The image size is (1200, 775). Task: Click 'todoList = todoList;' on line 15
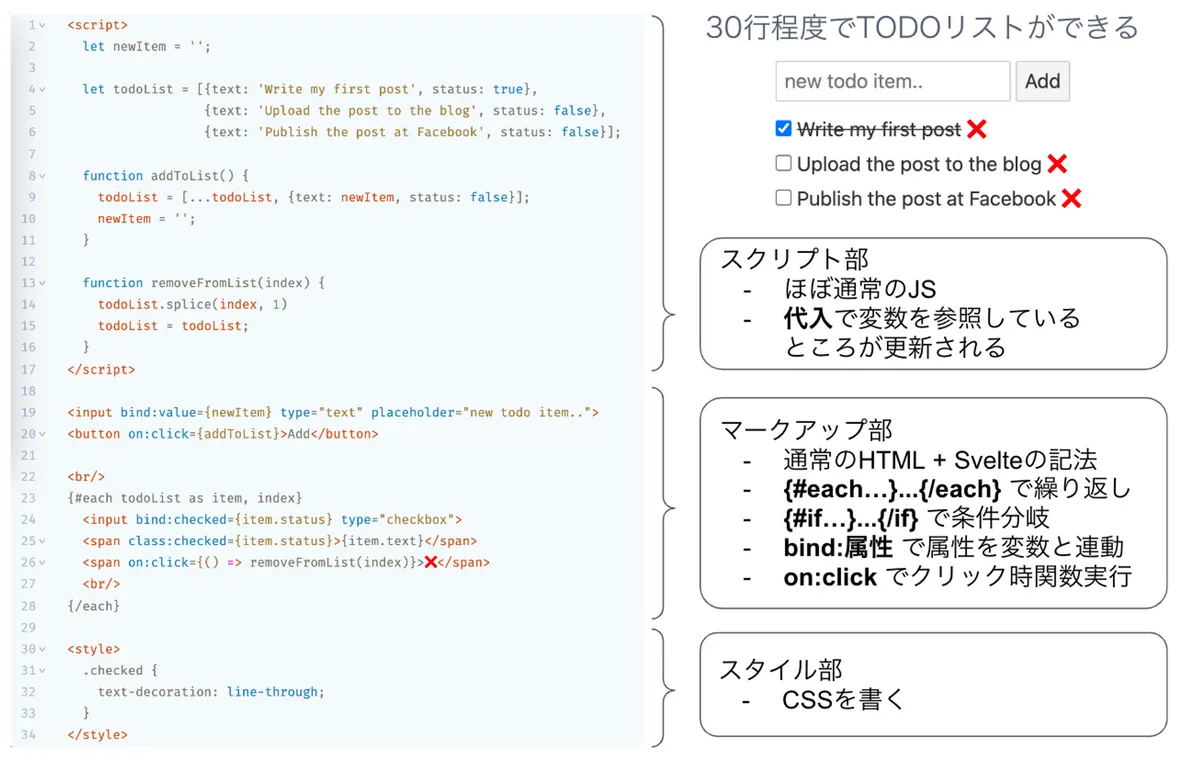pos(173,326)
